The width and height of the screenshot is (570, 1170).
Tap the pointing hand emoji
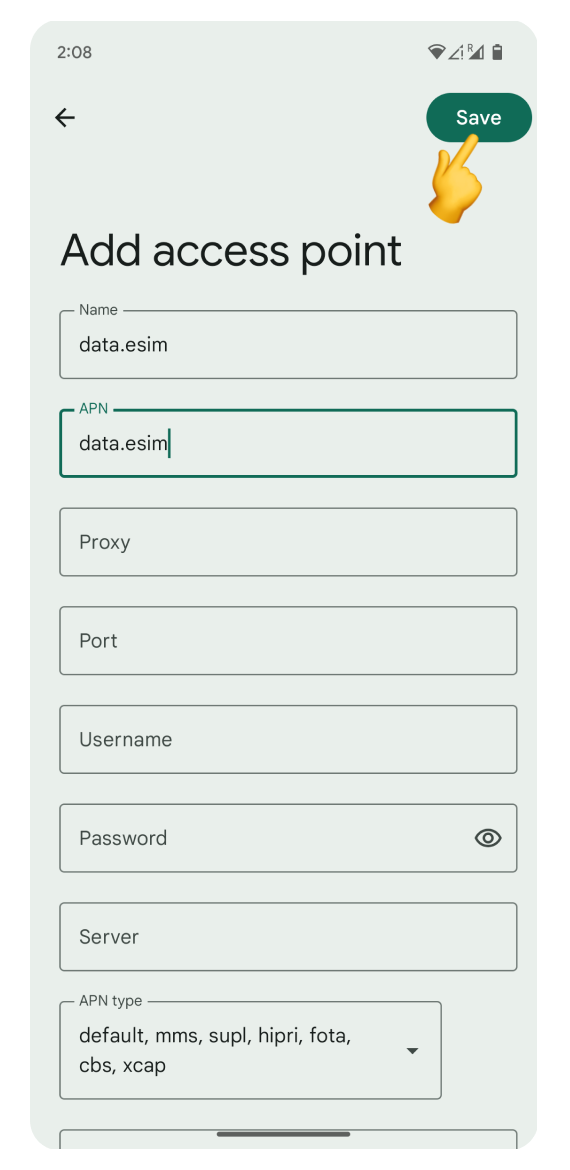(453, 178)
